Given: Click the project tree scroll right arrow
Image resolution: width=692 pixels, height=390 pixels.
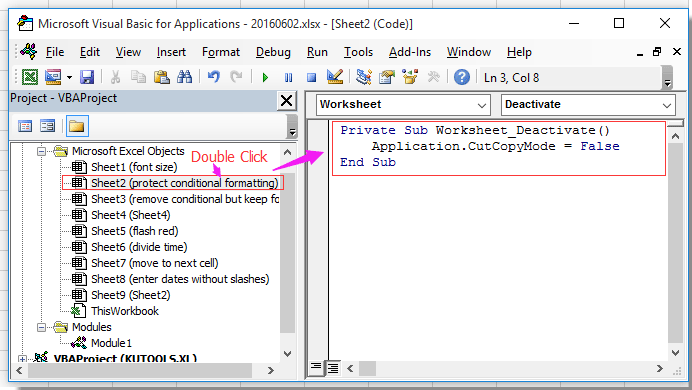Looking at the screenshot, I should coord(271,371).
